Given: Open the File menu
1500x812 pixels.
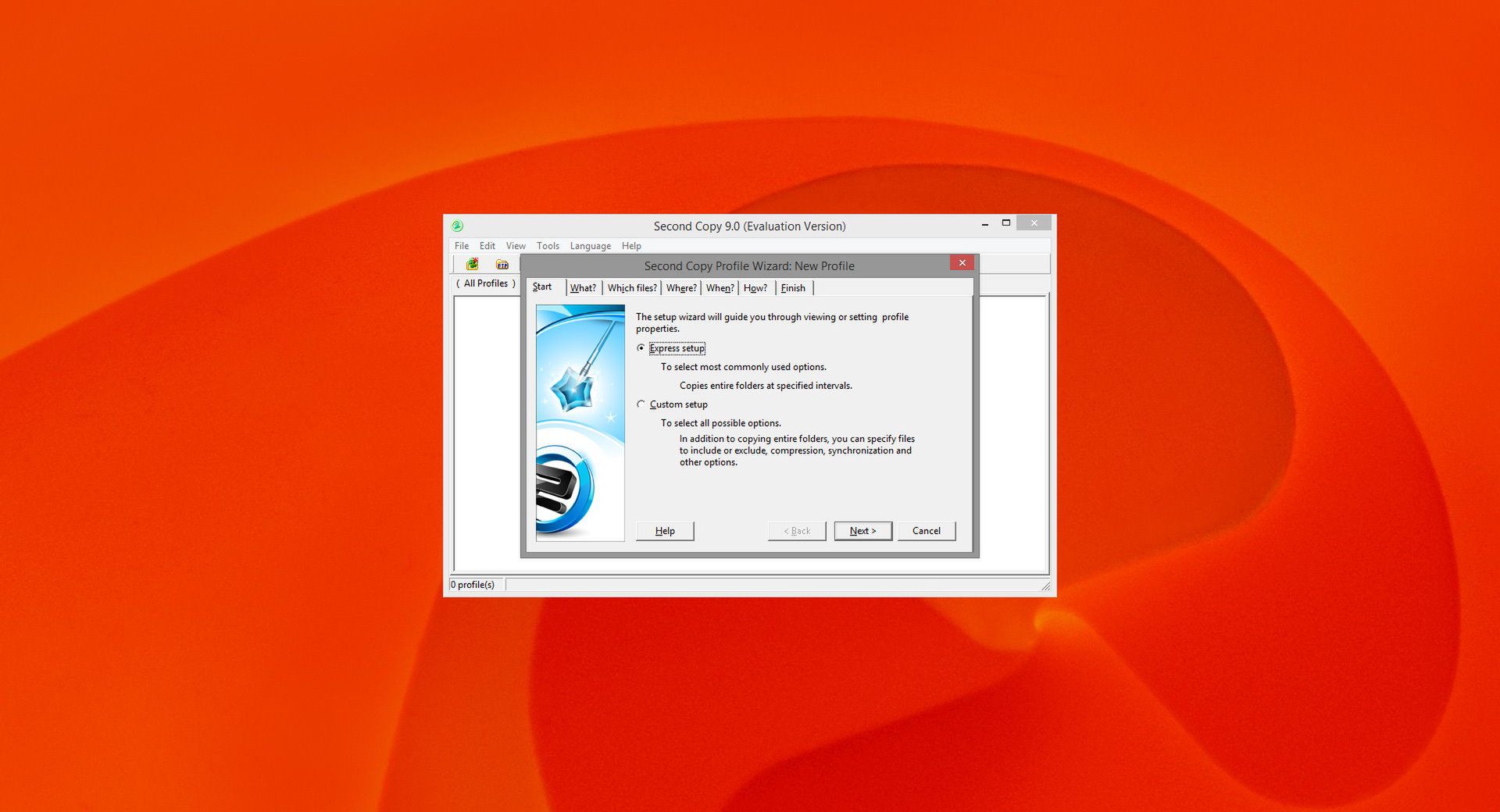Looking at the screenshot, I should (x=461, y=245).
